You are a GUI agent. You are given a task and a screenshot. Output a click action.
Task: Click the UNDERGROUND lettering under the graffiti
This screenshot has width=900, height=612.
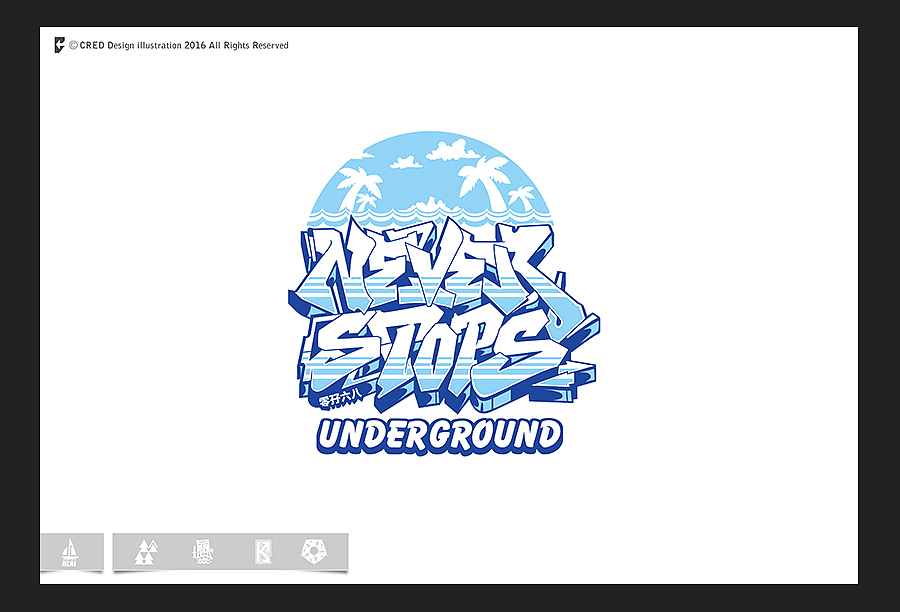[440, 436]
